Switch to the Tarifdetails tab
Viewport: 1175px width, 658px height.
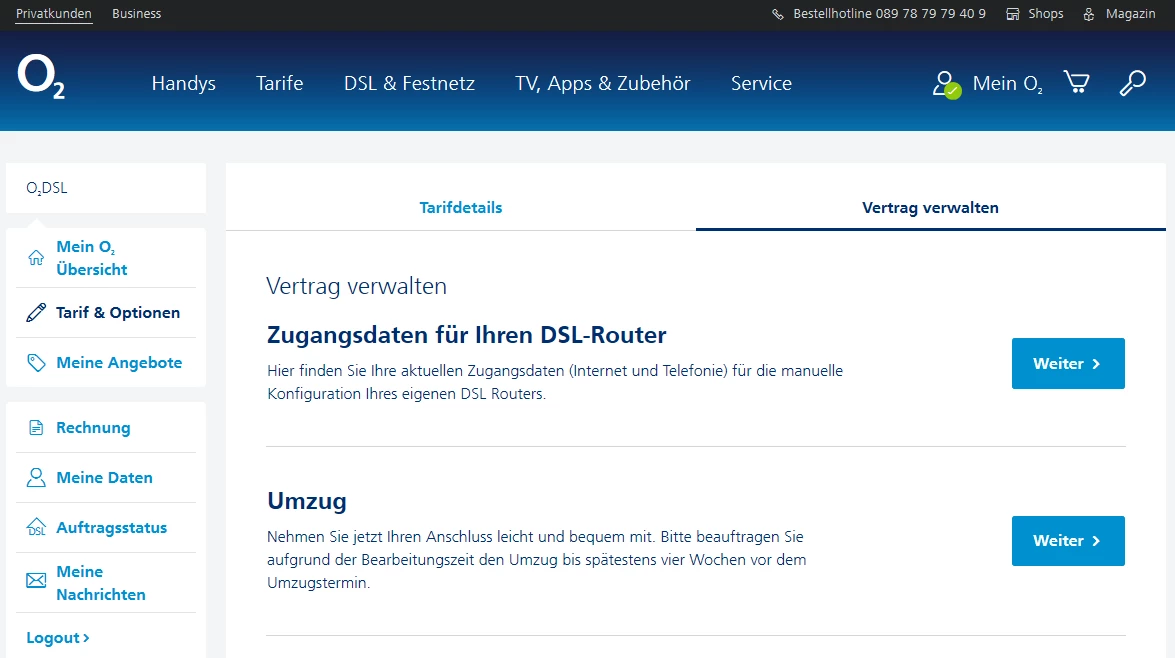tap(461, 208)
